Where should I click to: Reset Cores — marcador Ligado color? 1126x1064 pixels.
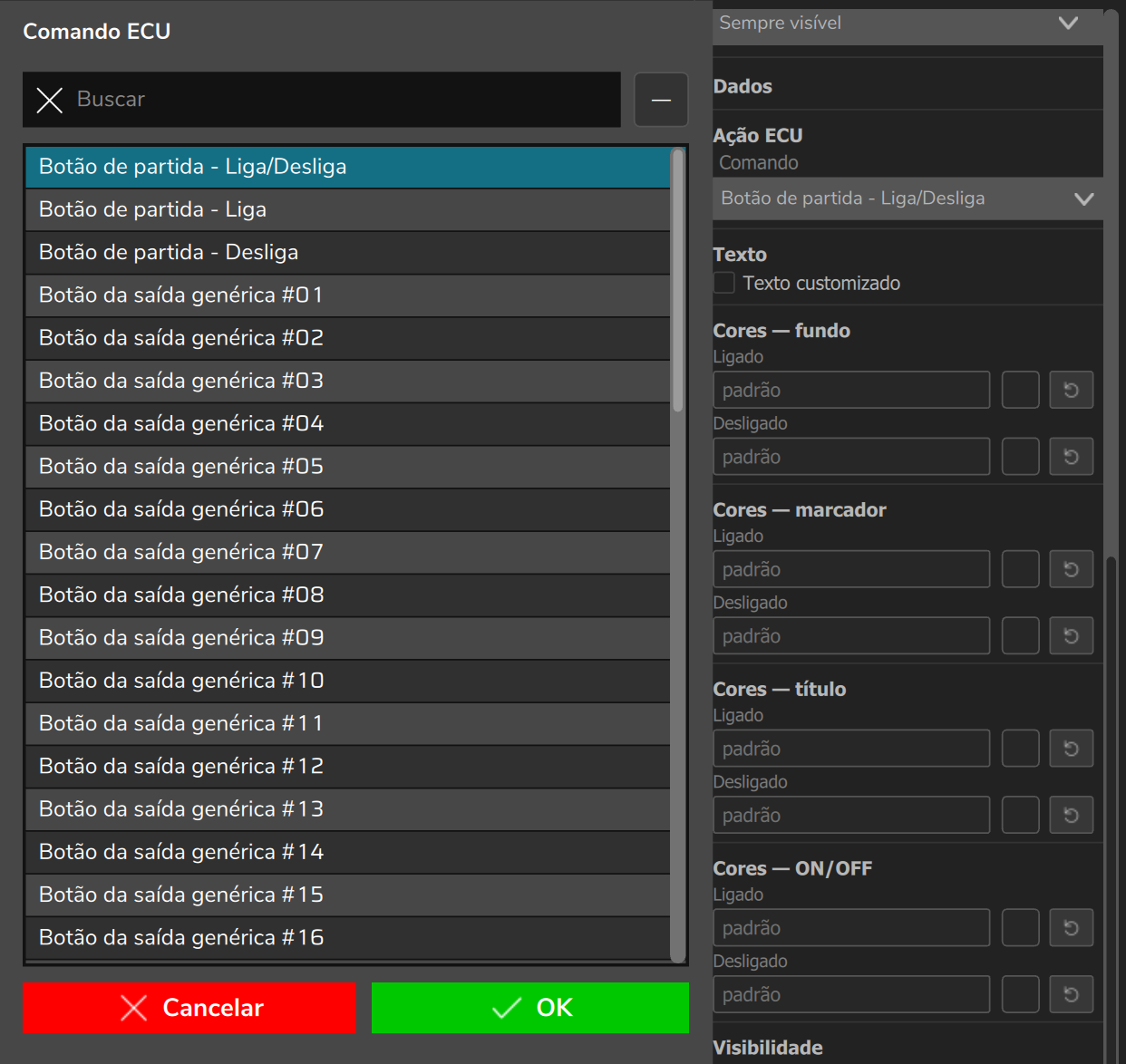click(x=1071, y=569)
